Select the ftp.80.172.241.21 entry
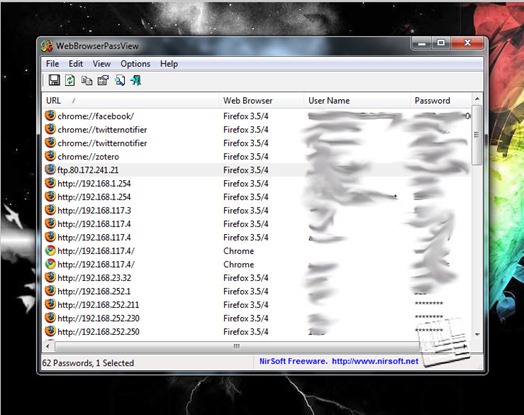Viewport: 524px width, 415px height. 88,170
